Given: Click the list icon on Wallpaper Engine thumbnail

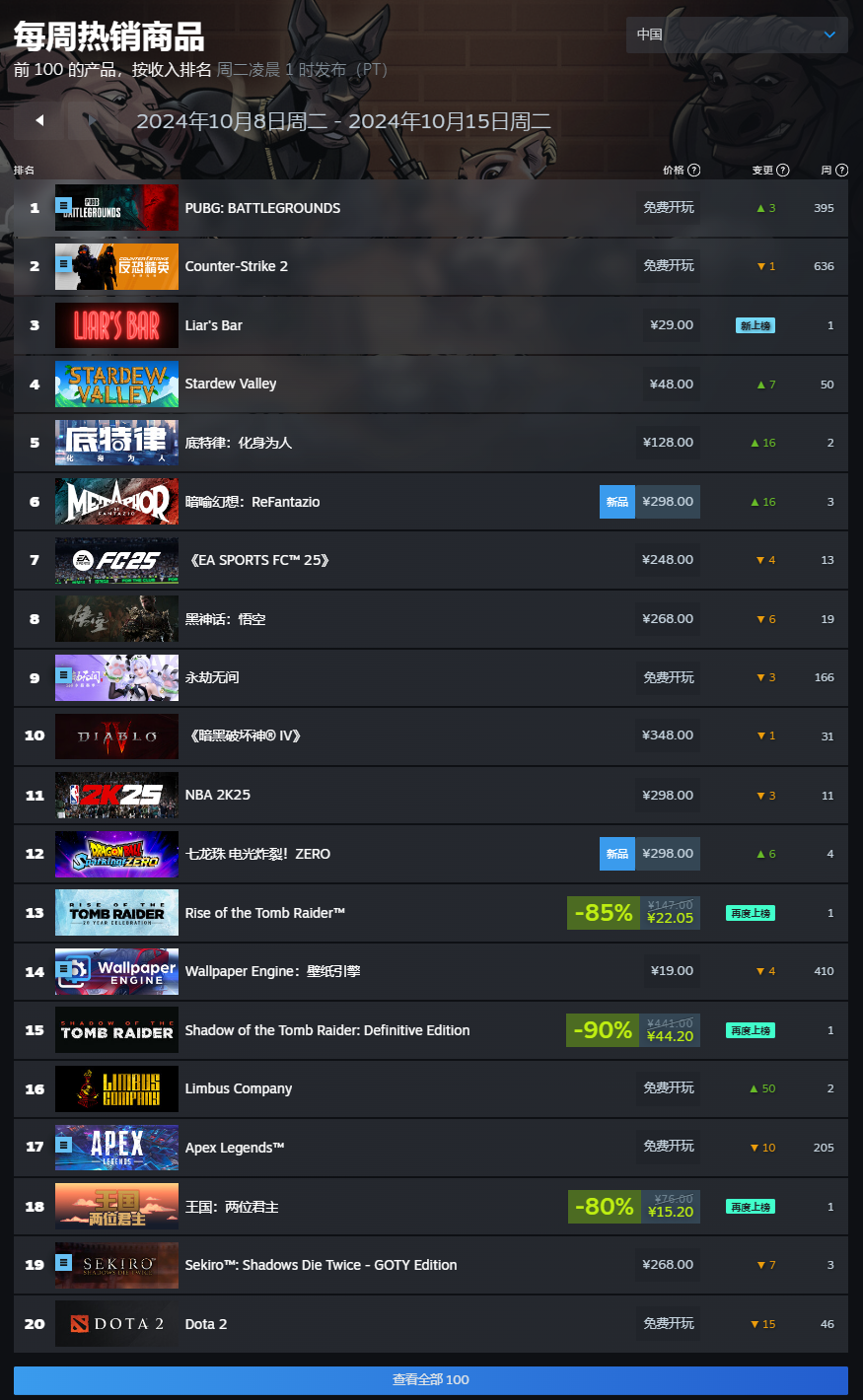Looking at the screenshot, I should click(64, 969).
